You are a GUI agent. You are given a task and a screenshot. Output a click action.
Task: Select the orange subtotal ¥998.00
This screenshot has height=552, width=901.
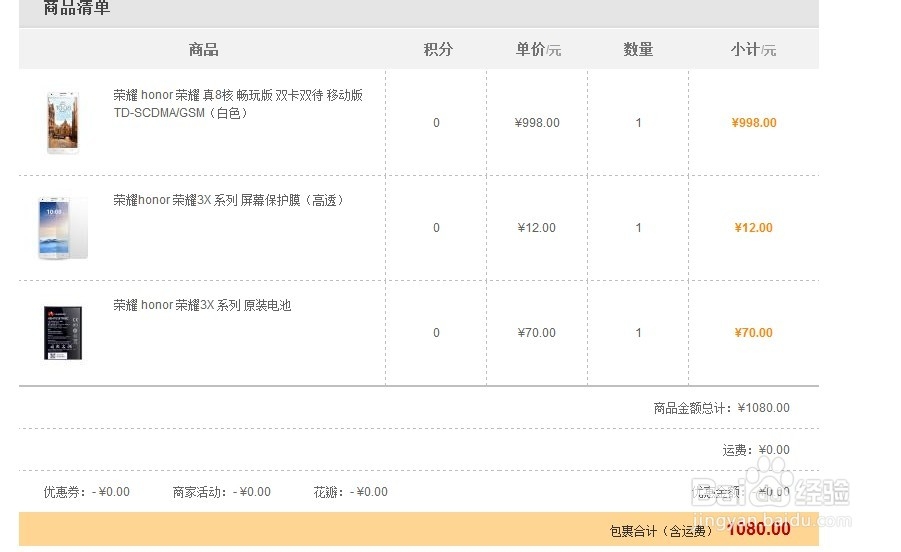[754, 123]
